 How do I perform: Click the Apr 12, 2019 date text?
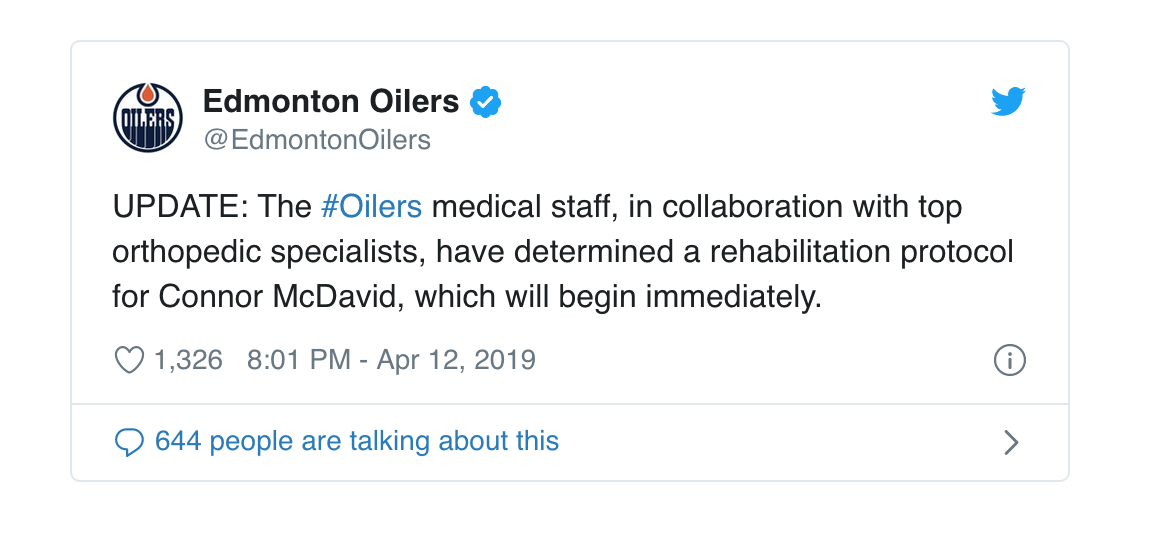(456, 360)
